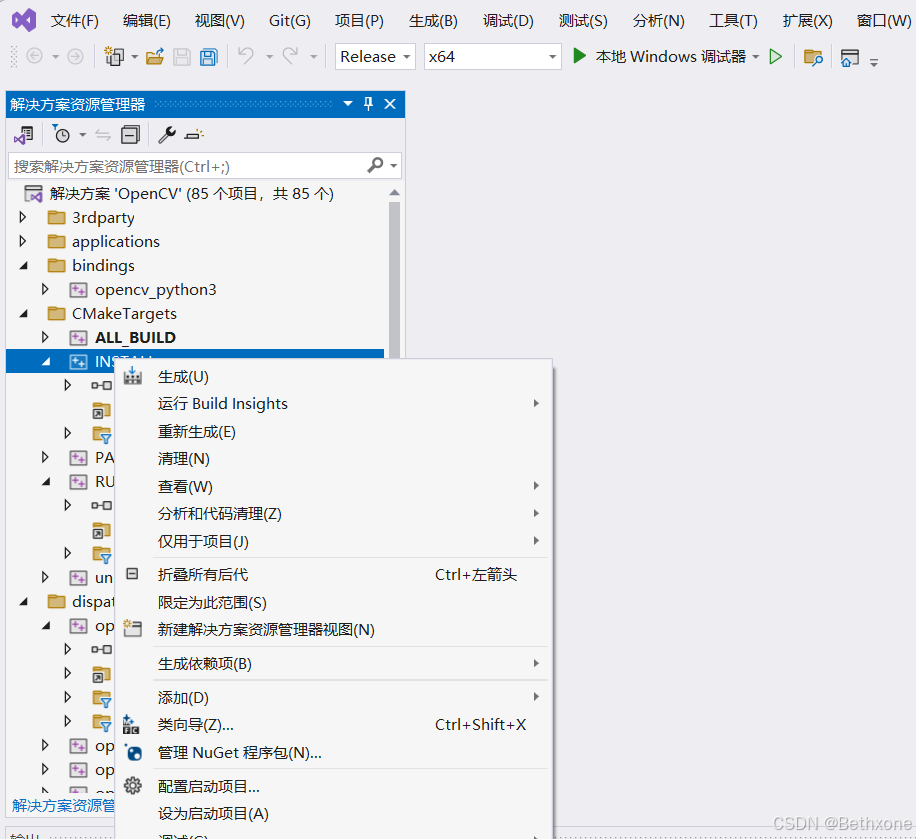916x839 pixels.
Task: Choose 限定为此范围(S) menu entry
Action: tap(333, 602)
